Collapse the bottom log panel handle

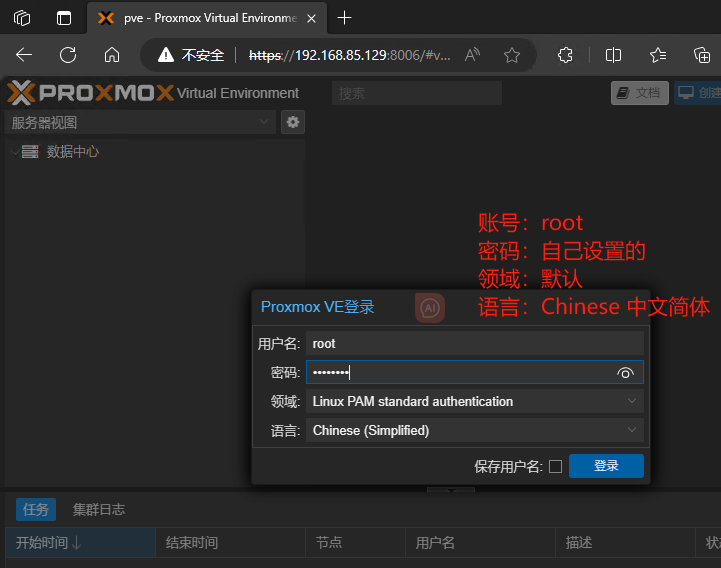point(451,490)
